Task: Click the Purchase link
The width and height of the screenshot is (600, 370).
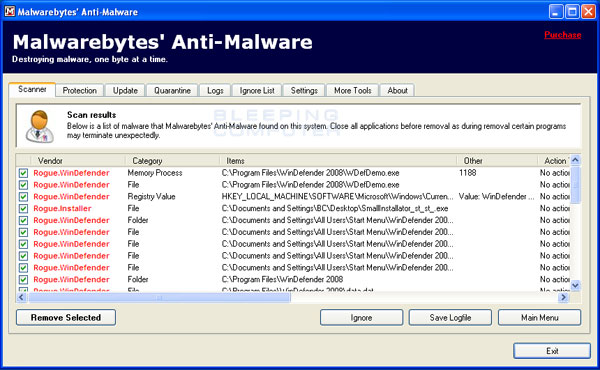Action: 562,35
